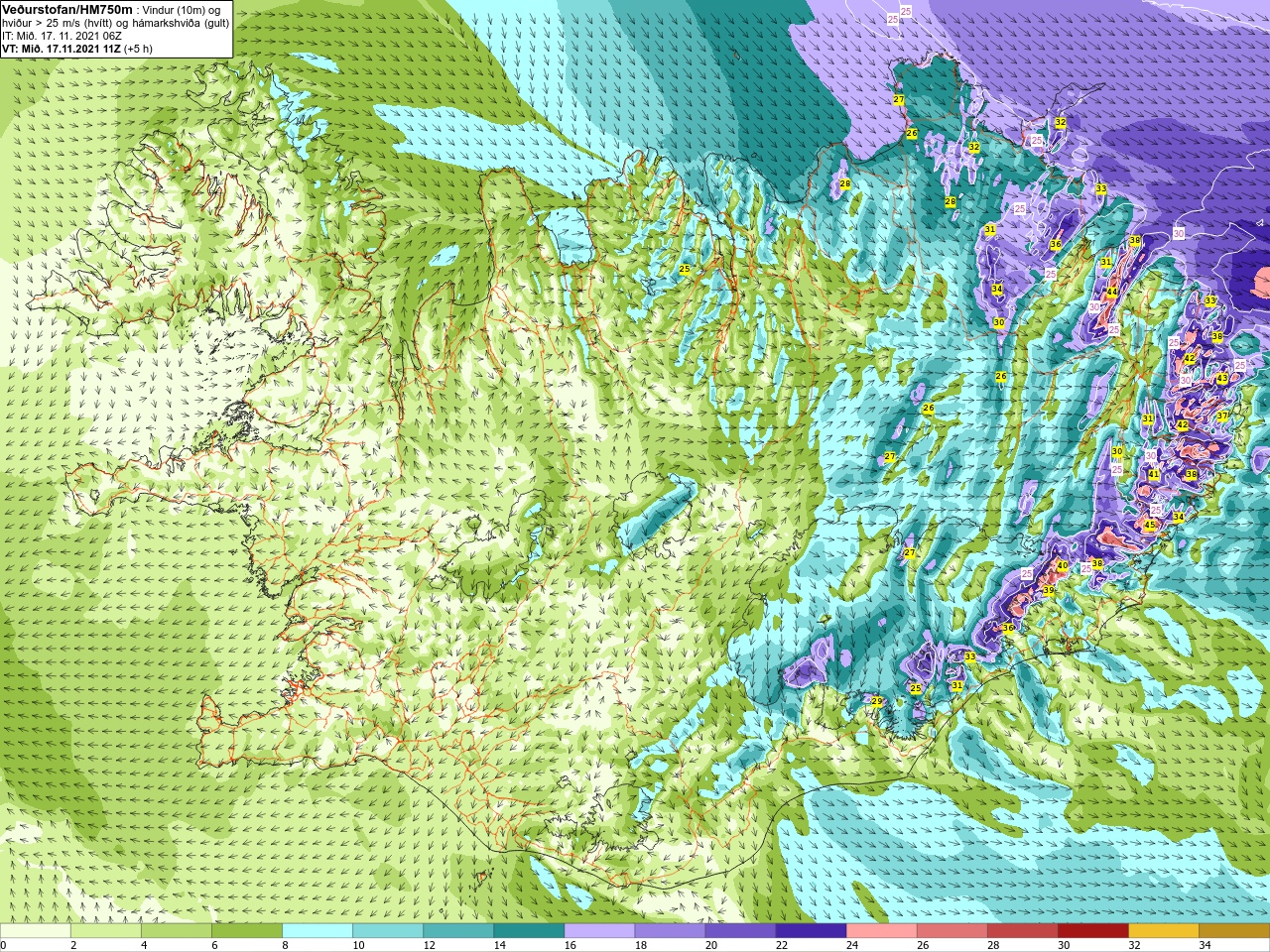Screen dimensions: 1270x952
Task: Click the 32–34 m/s legend color swatch
Action: tap(1163, 931)
